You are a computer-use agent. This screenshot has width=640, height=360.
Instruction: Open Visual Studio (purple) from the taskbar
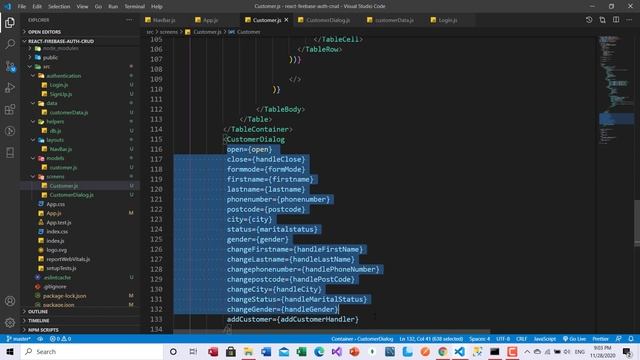click(x=337, y=351)
